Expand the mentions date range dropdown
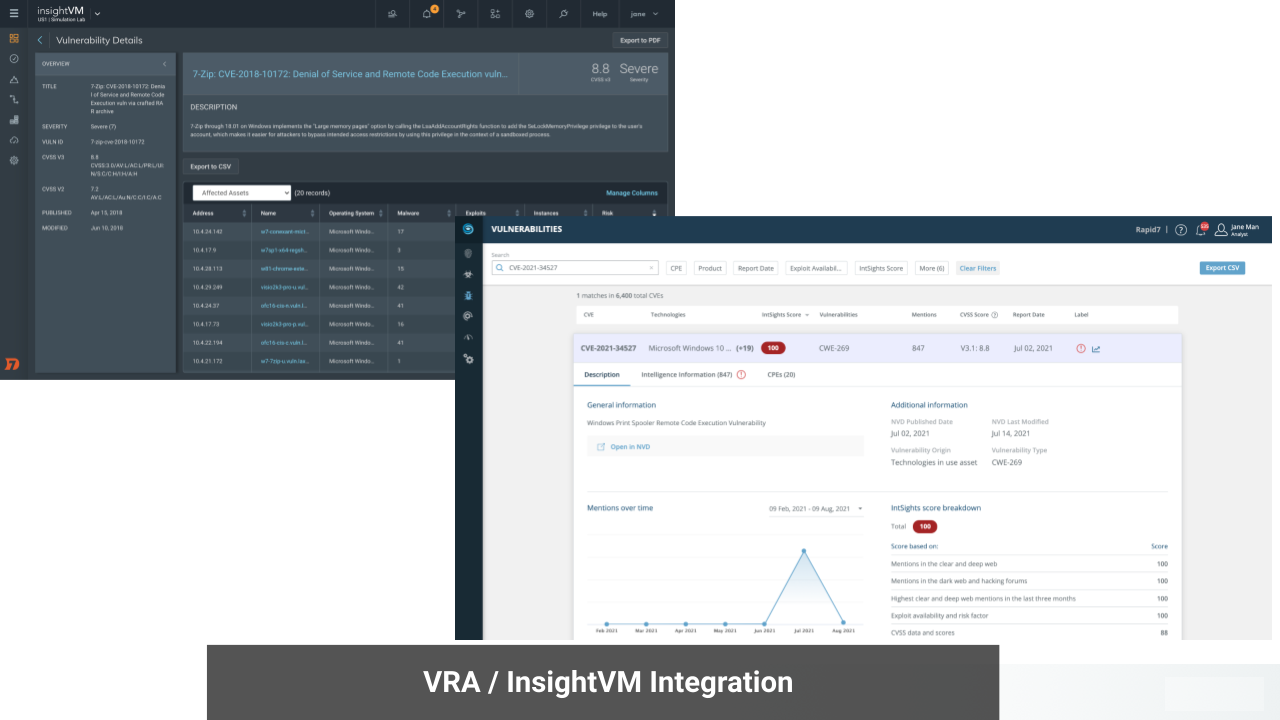 tap(860, 509)
